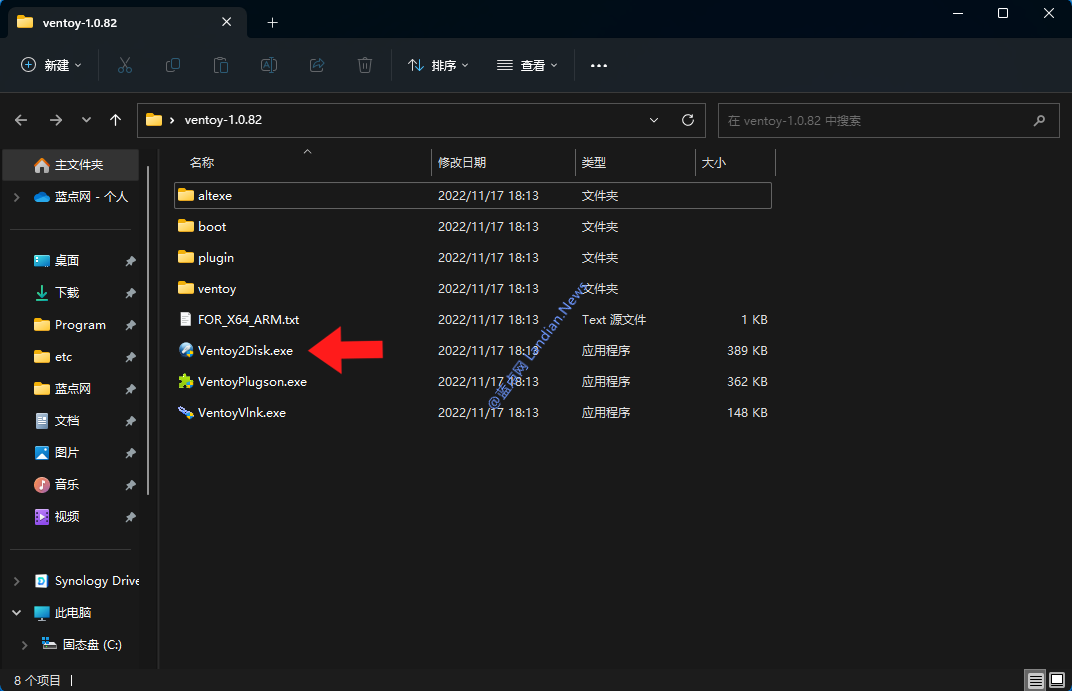Go up one folder level
Screen dimensions: 1072x691
(x=116, y=120)
